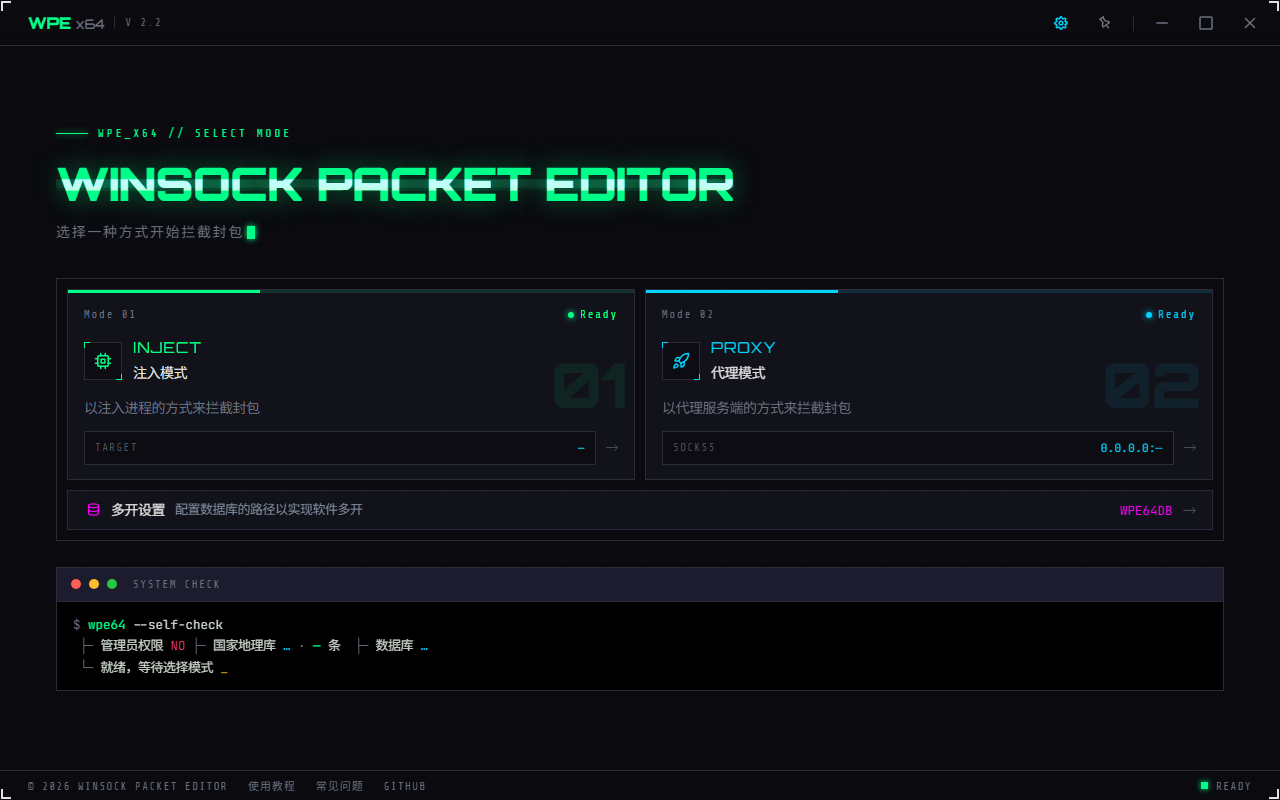1280x800 pixels.
Task: Click the 代理模式 label
Action: pos(738,373)
